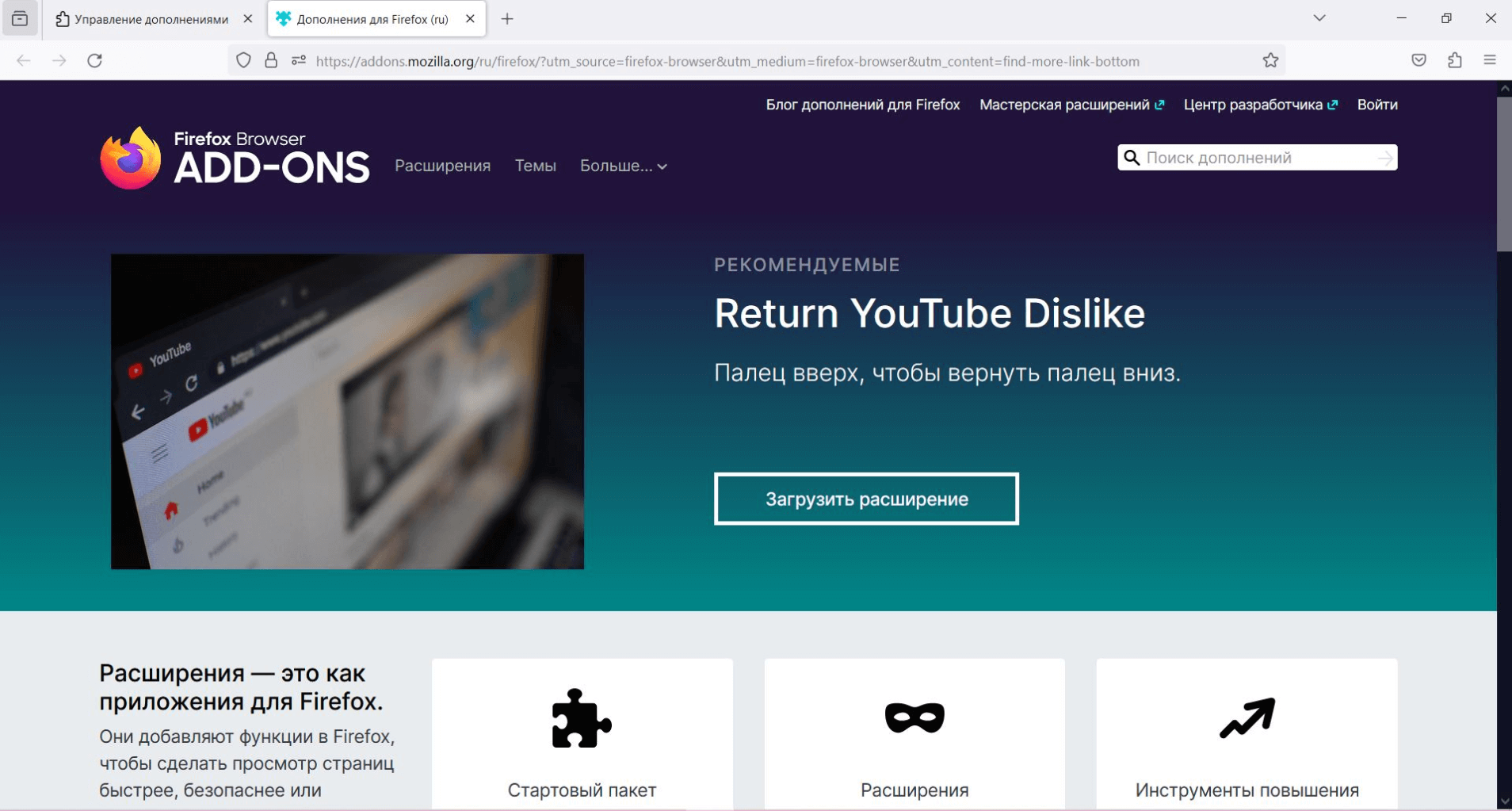Click the padlock site security icon

[x=271, y=61]
